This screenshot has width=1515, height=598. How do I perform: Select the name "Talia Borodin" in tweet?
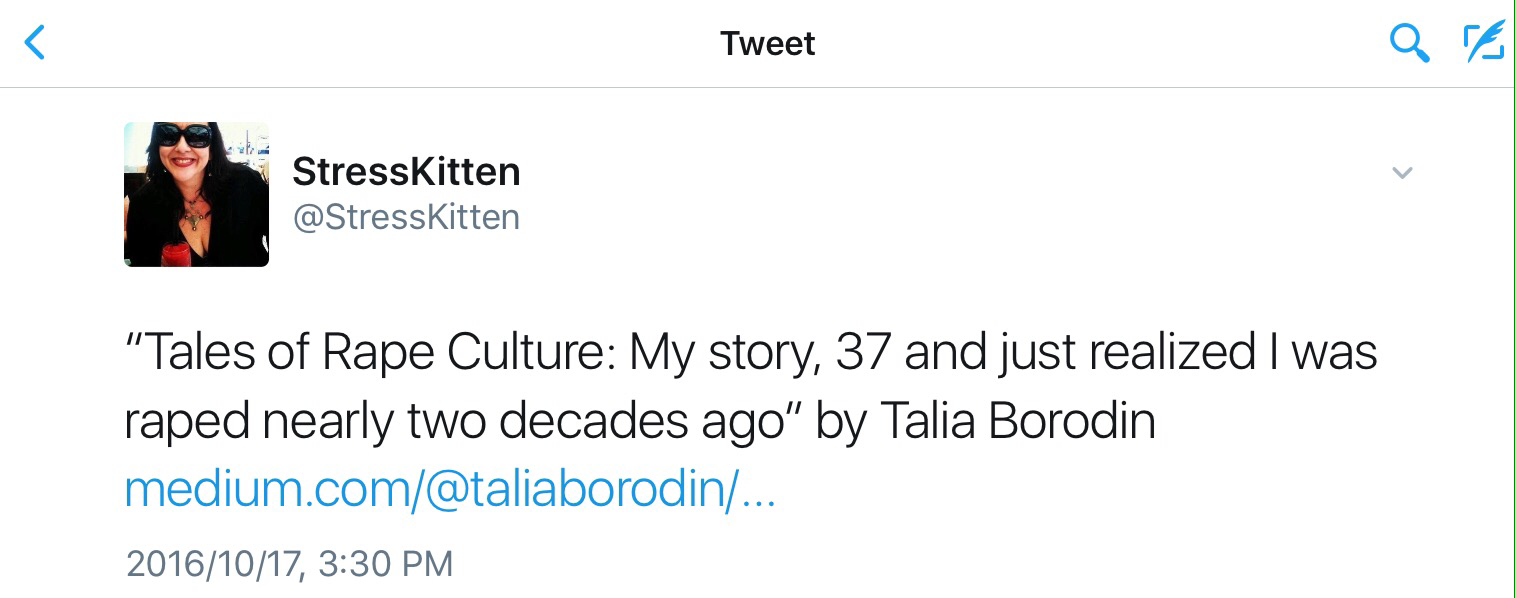(x=1017, y=422)
